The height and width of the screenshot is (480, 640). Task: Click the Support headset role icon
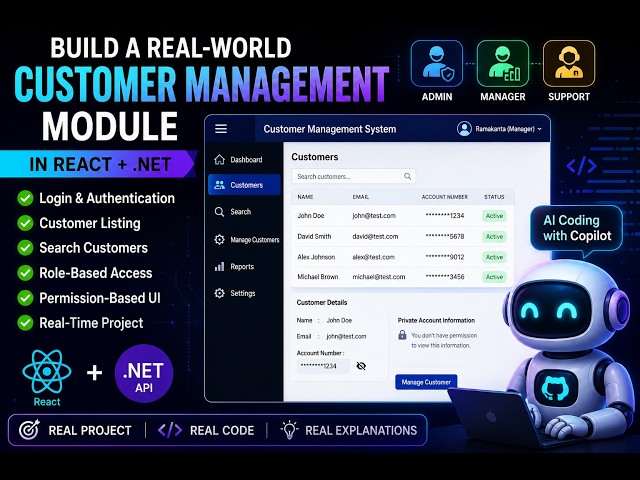(569, 64)
